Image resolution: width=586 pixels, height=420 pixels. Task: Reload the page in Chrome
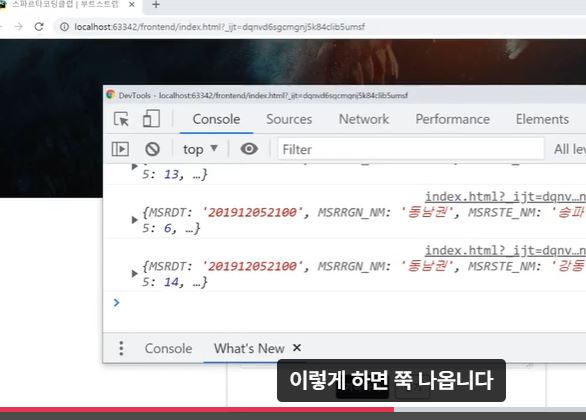39,27
